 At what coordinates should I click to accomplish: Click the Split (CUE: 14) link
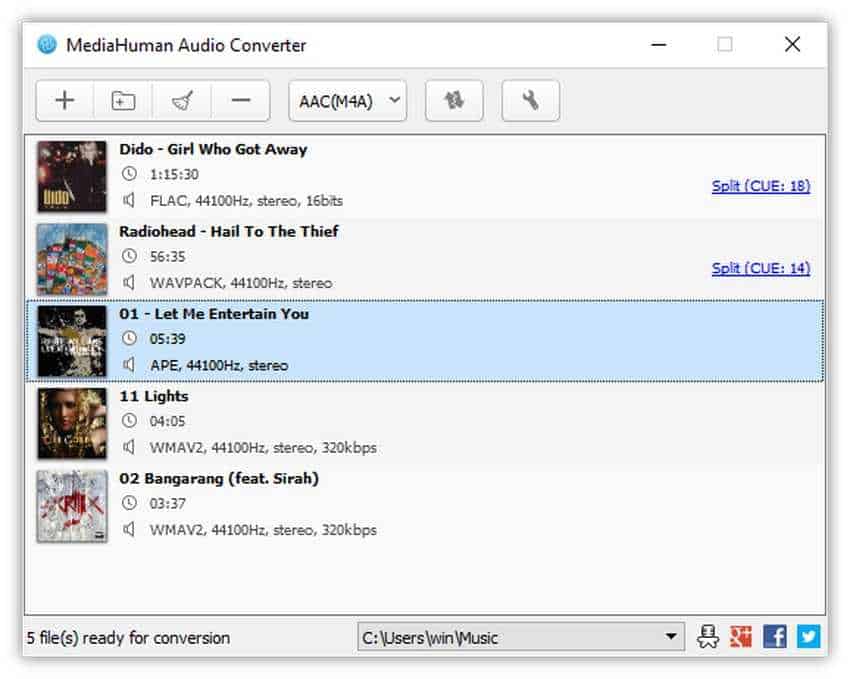pyautogui.click(x=761, y=268)
